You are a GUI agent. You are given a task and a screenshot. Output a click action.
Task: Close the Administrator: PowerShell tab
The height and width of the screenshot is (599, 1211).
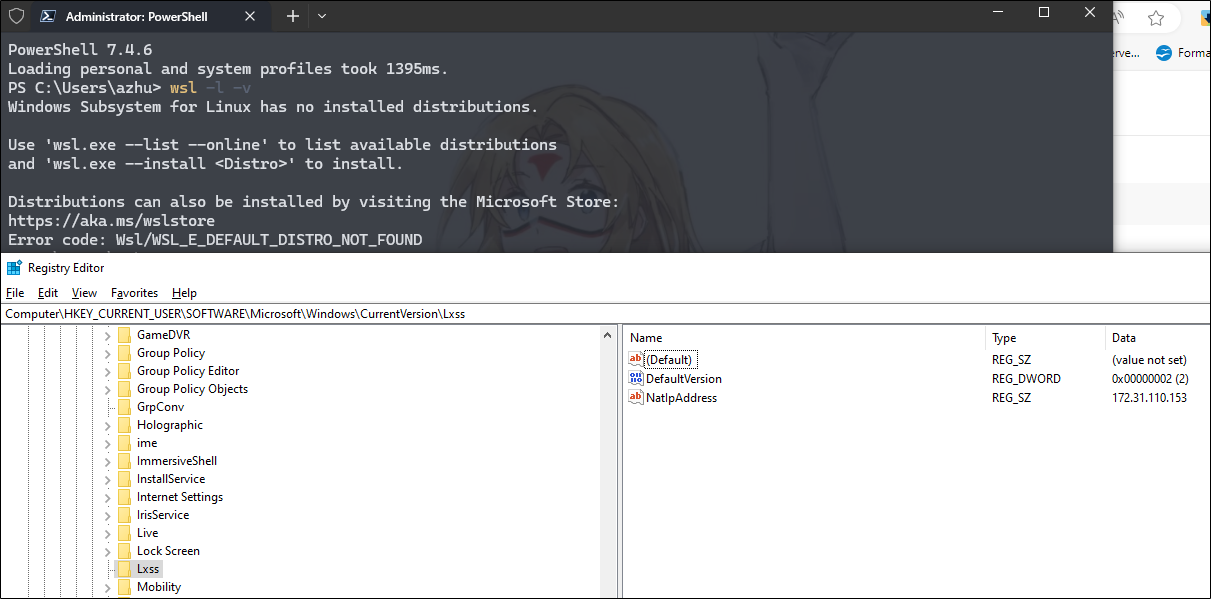250,16
